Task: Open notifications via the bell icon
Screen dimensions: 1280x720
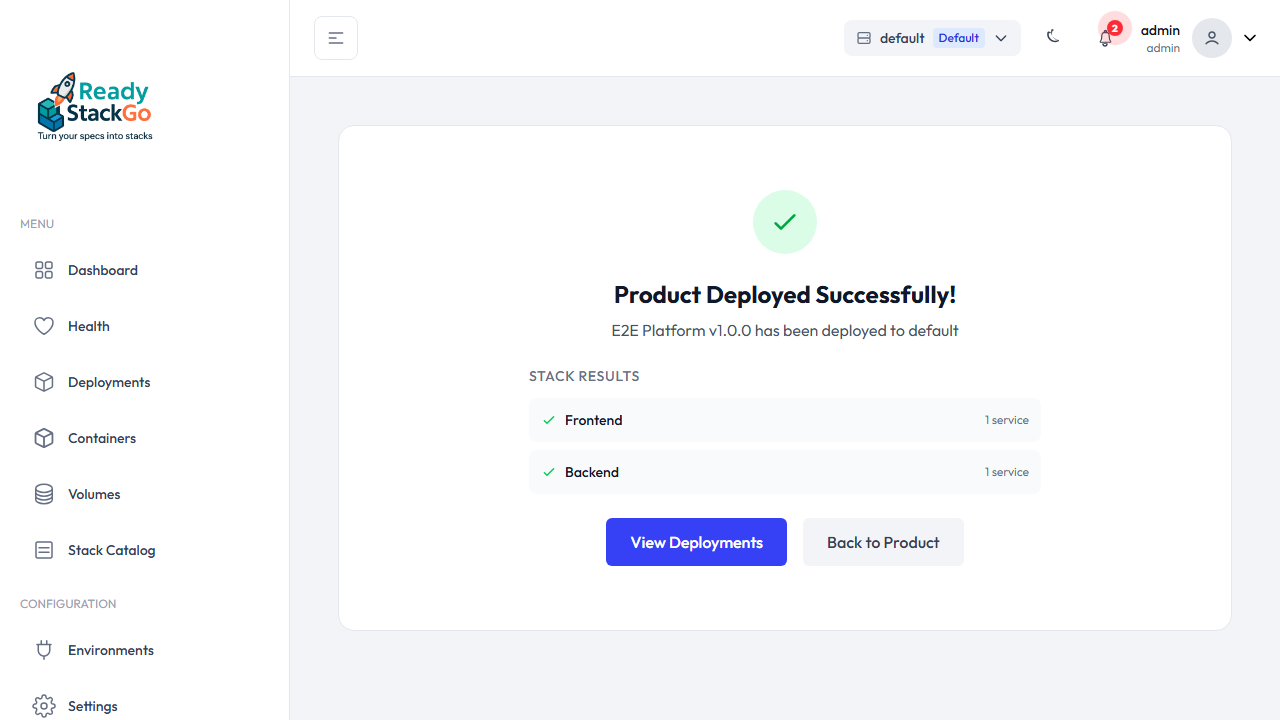Action: click(1105, 38)
